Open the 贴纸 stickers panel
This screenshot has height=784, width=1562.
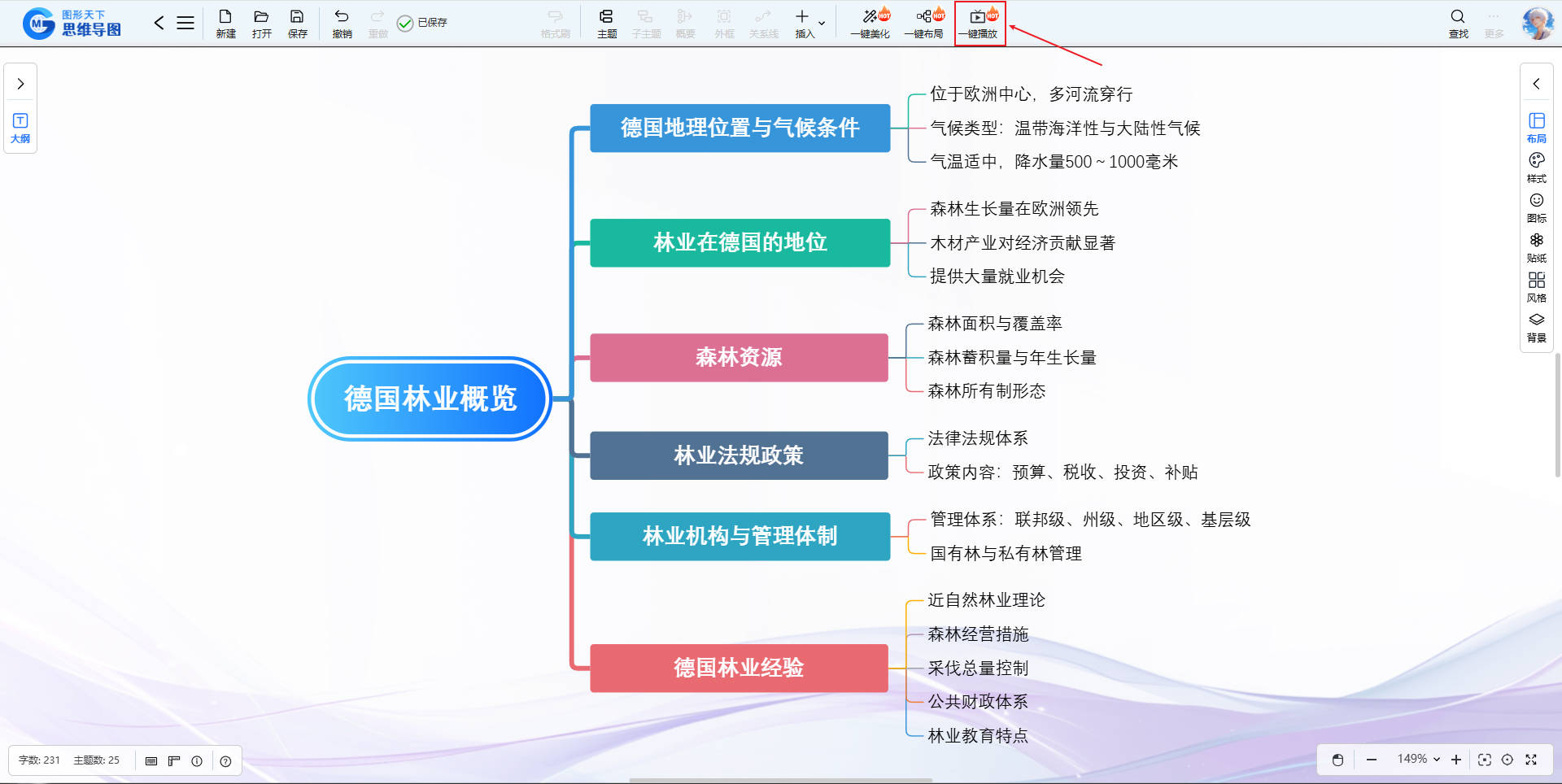(1536, 246)
